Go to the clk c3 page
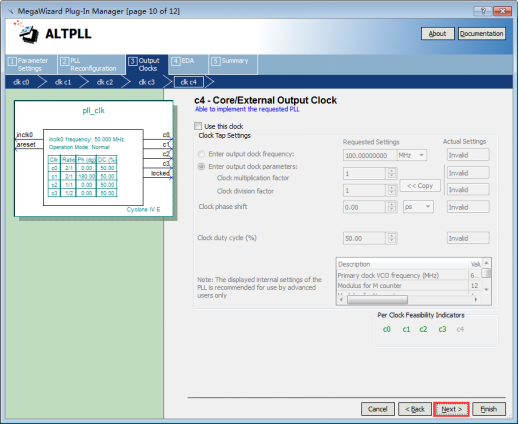 click(147, 82)
